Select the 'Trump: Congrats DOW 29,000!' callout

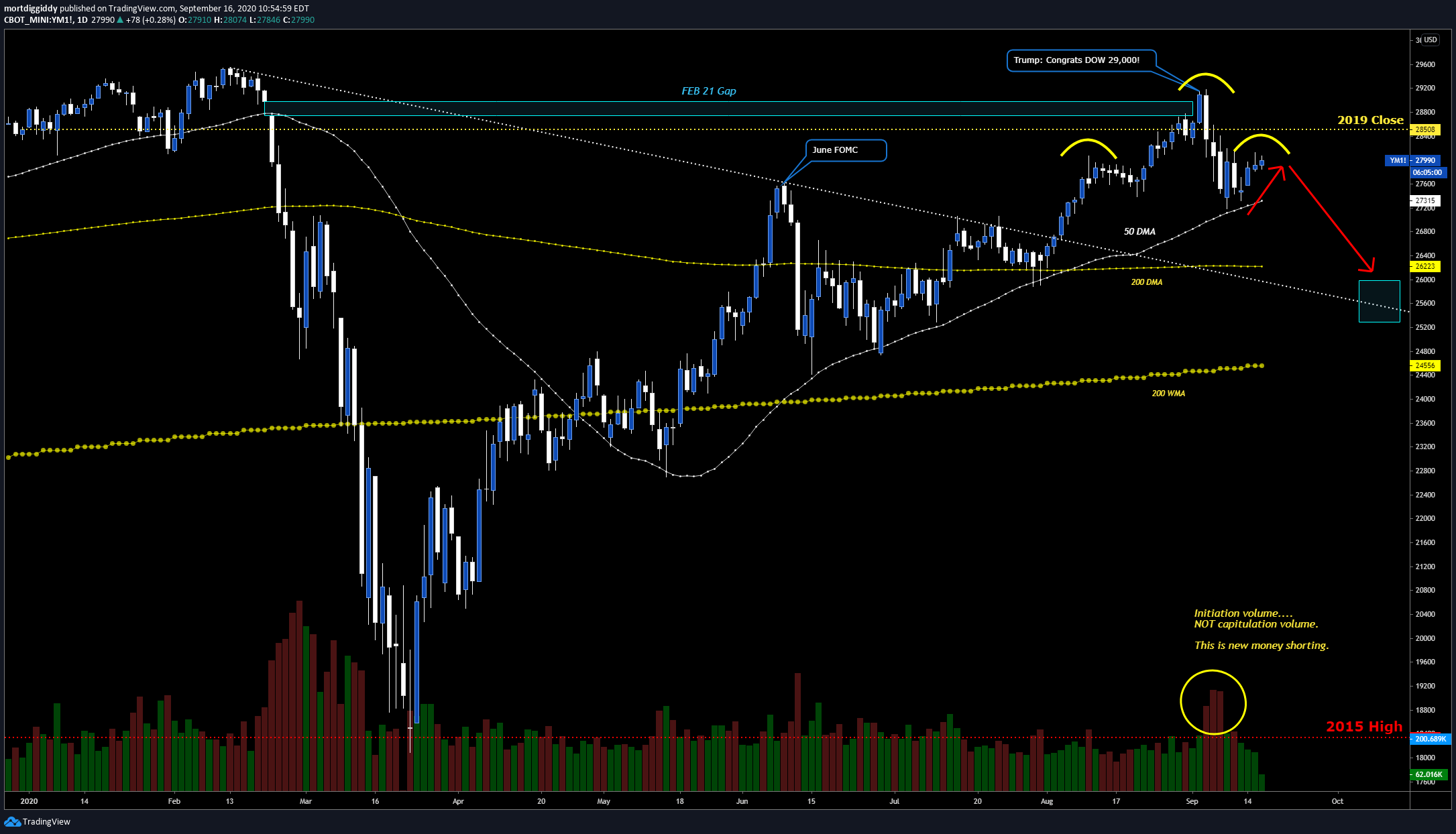(1081, 60)
